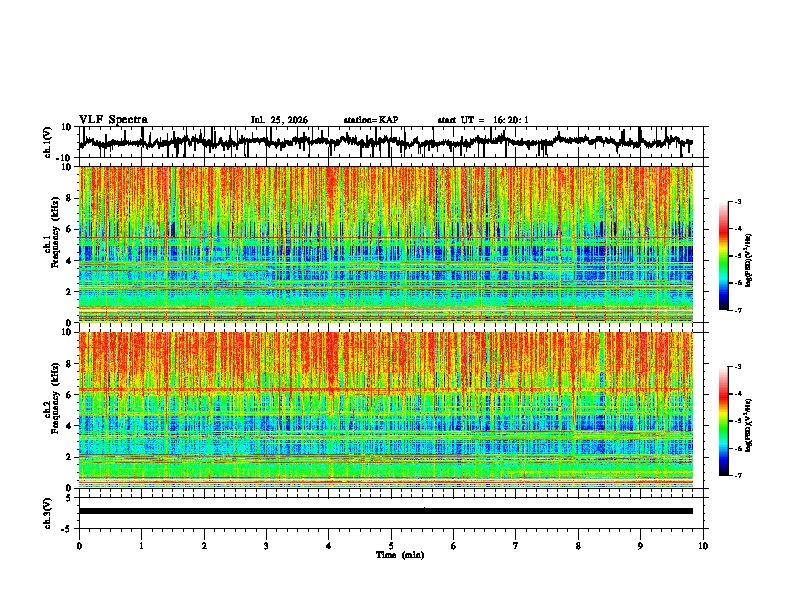Image resolution: width=792 pixels, height=612 pixels.
Task: Click the VLF Spectra title text
Action: [113, 120]
